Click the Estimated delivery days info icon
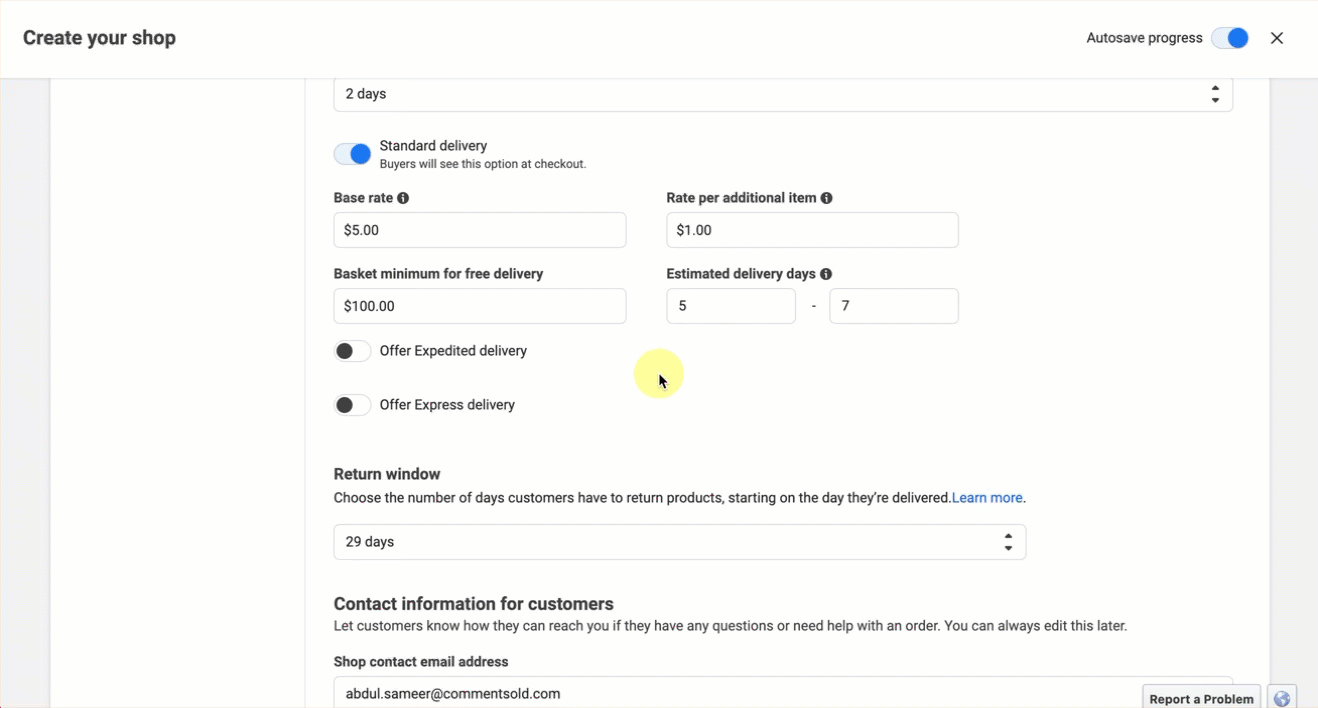This screenshot has height=708, width=1318. 826,274
